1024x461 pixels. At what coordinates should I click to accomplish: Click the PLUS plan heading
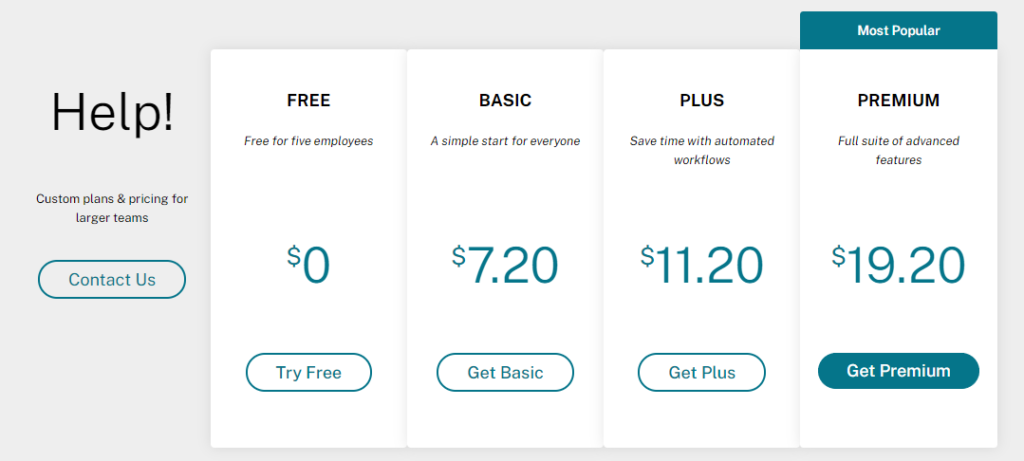tap(701, 101)
